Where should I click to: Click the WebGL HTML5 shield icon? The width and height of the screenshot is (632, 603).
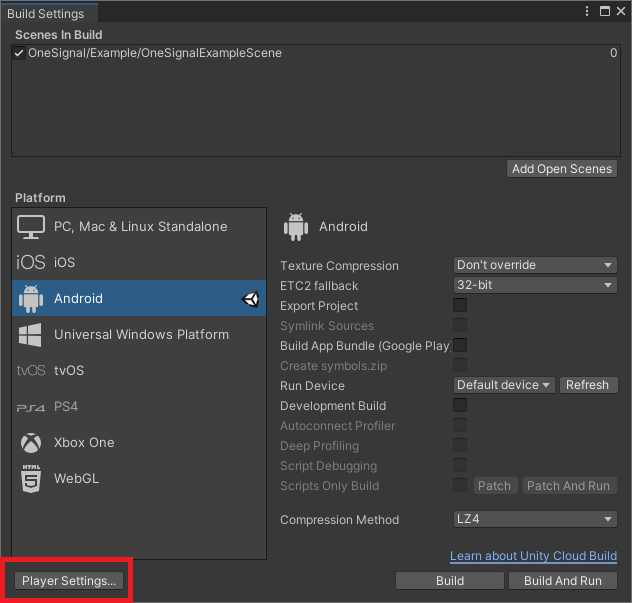[31, 478]
